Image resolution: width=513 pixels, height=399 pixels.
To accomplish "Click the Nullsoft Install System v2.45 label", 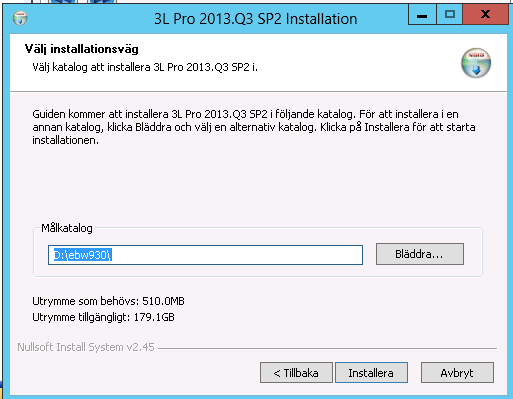I will [86, 347].
